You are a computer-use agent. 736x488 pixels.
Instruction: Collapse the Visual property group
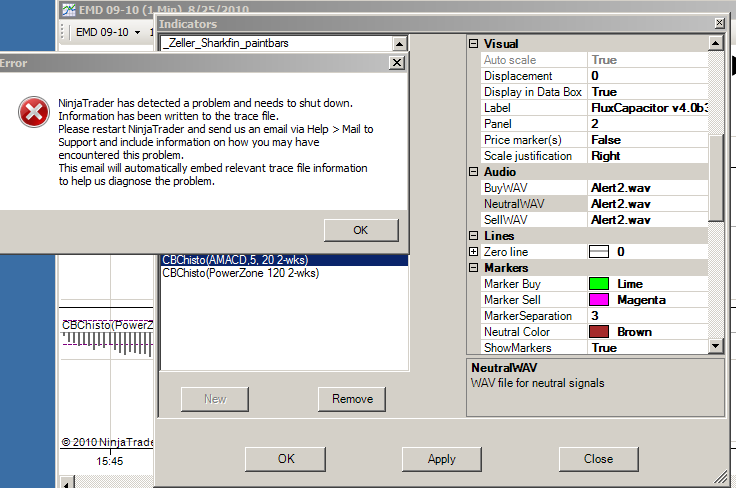click(x=474, y=44)
